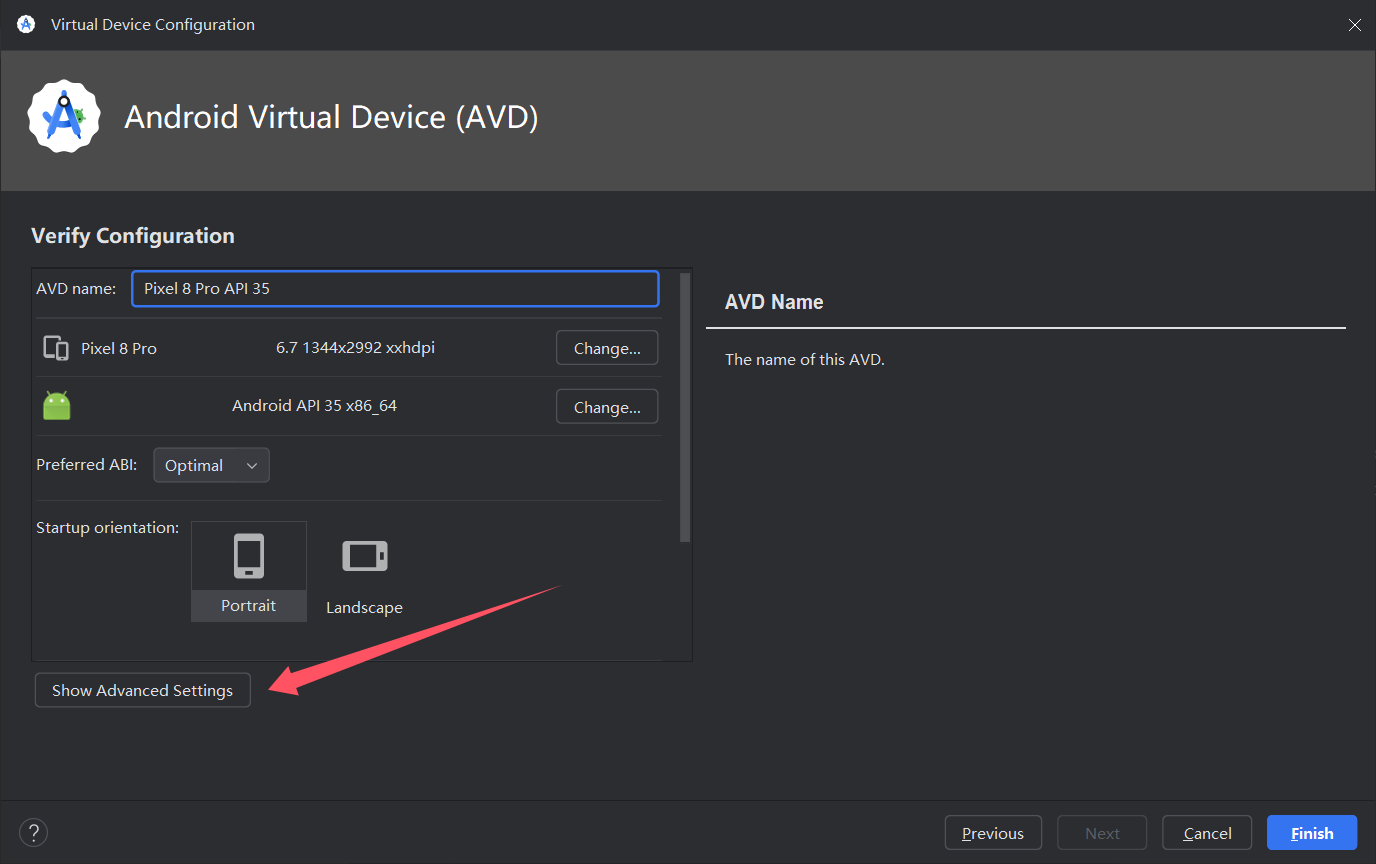
Task: Click 'The name of this AVD.' description
Action: 805,360
